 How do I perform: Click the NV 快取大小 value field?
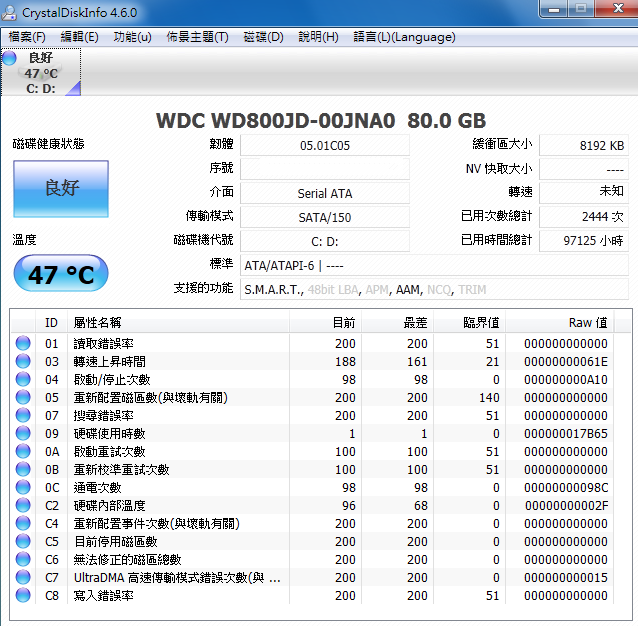[583, 169]
